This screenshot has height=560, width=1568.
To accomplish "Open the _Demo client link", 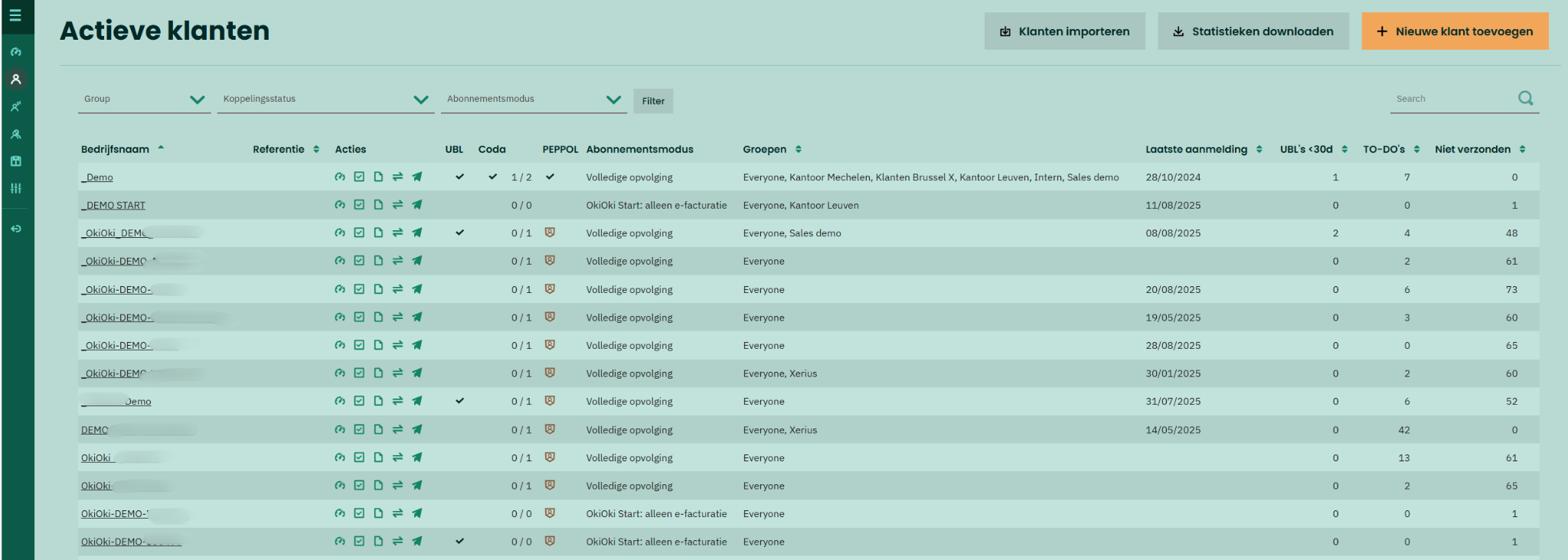I will click(97, 177).
